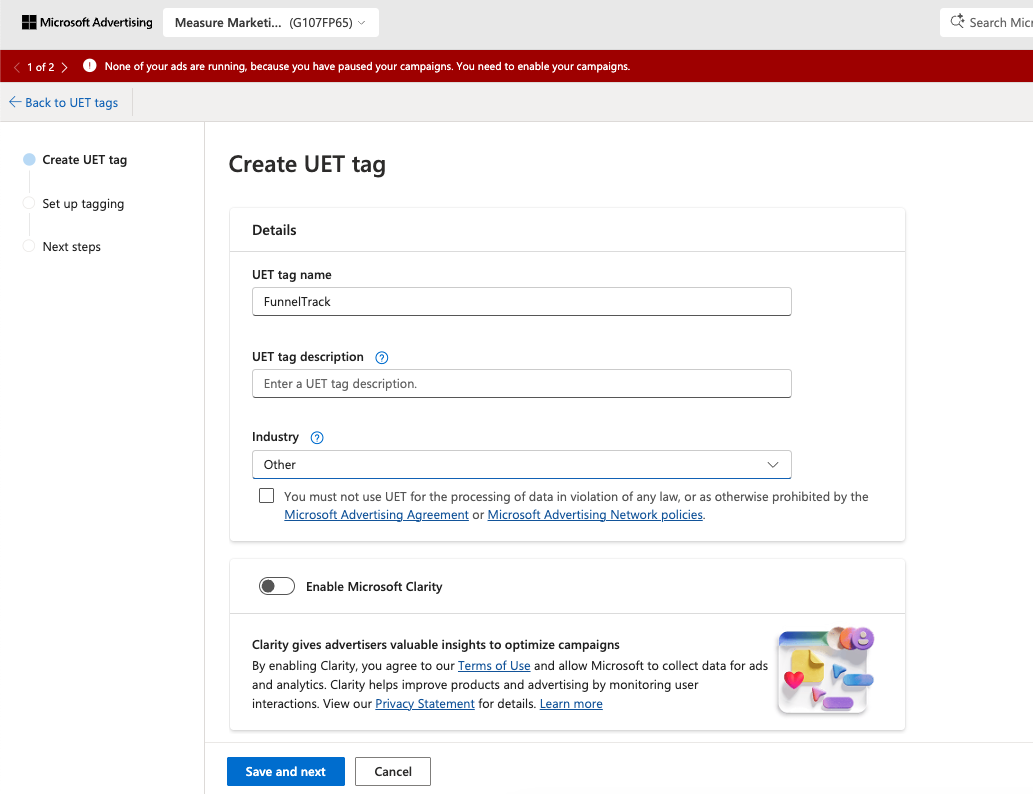
Task: Click the Clarity illustration image
Action: click(x=825, y=671)
